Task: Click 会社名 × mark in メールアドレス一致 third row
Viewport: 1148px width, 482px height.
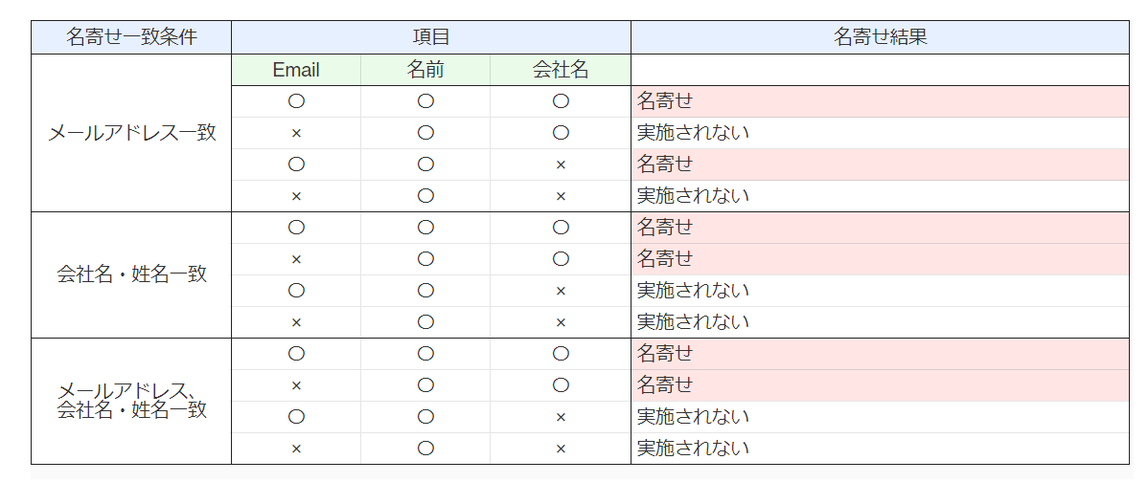Action: coord(560,165)
